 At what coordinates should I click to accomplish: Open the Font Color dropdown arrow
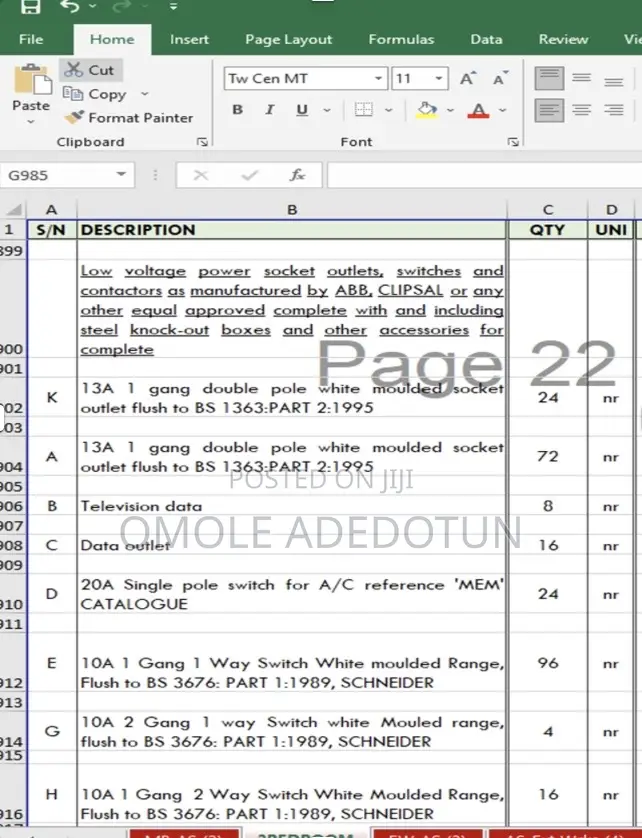point(502,111)
